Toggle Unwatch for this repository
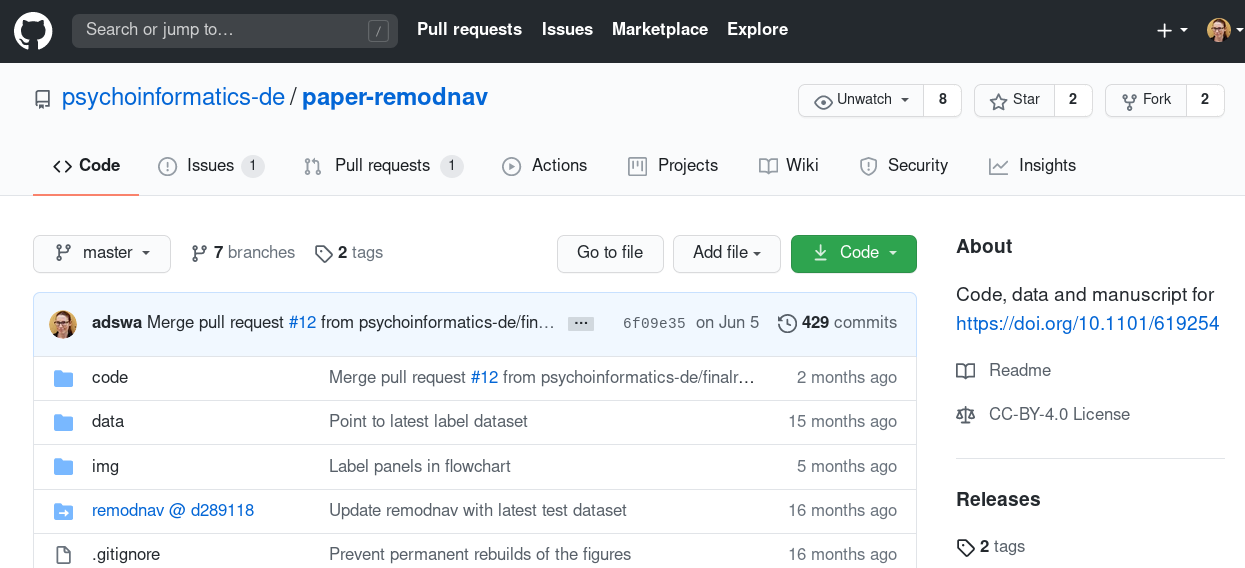Image resolution: width=1245 pixels, height=568 pixels. [860, 100]
